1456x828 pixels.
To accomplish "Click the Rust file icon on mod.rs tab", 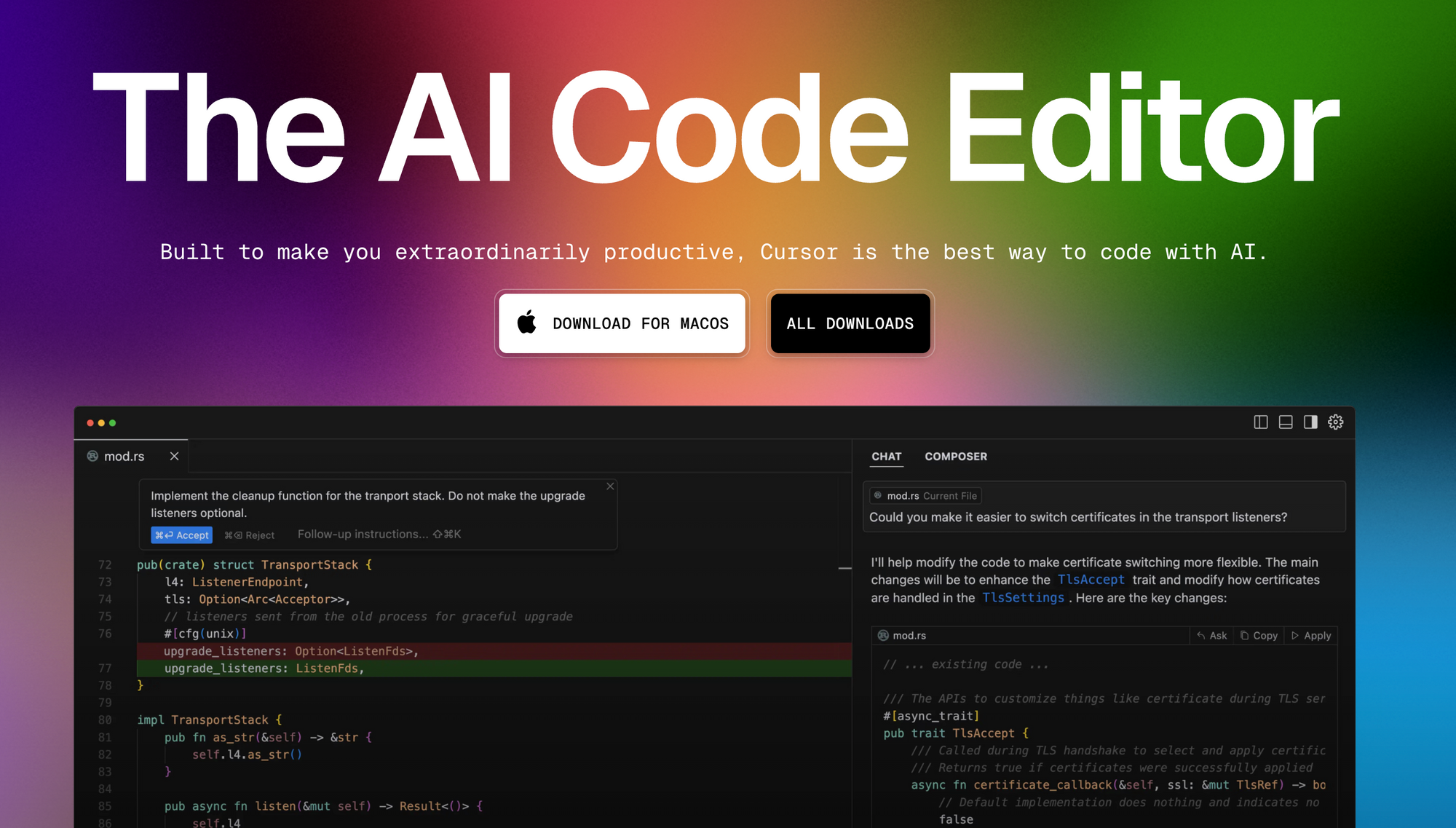I will [x=92, y=456].
